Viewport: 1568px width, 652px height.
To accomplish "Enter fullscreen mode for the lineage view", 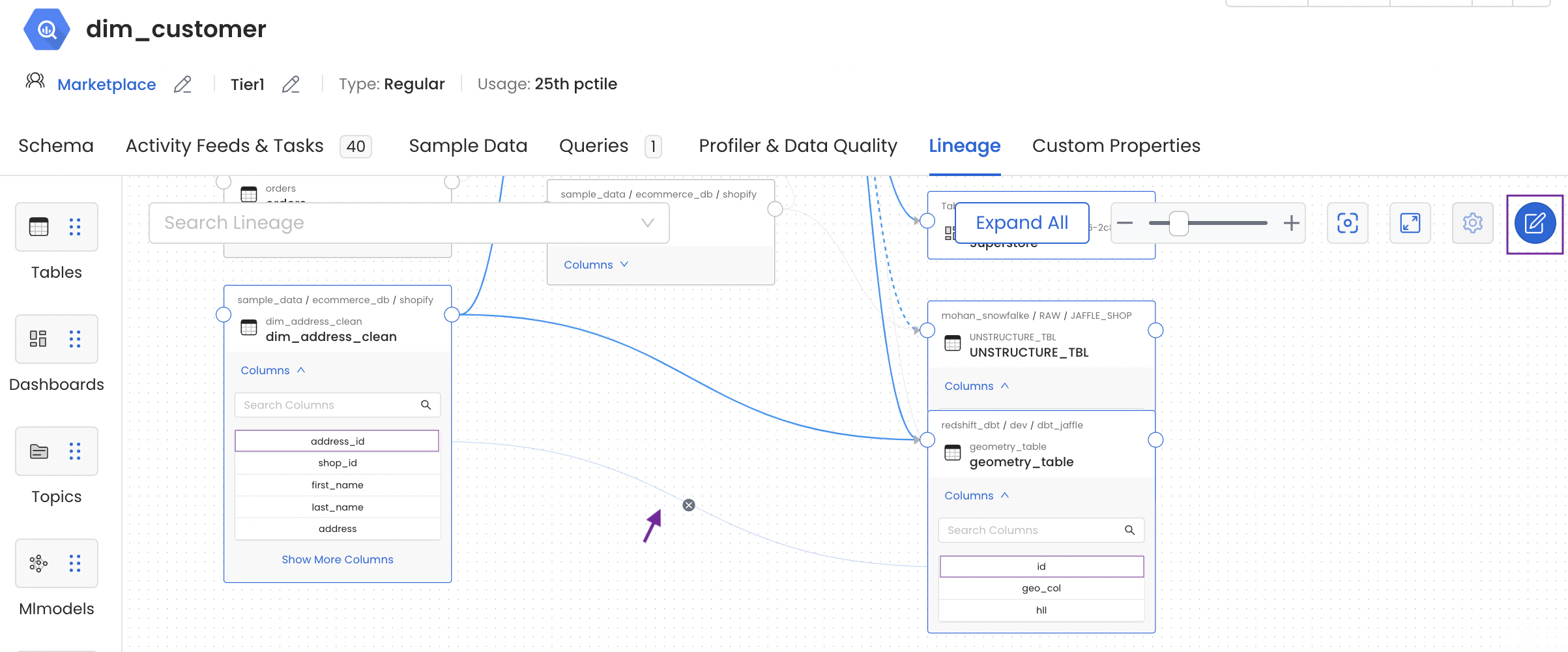I will tap(1410, 223).
